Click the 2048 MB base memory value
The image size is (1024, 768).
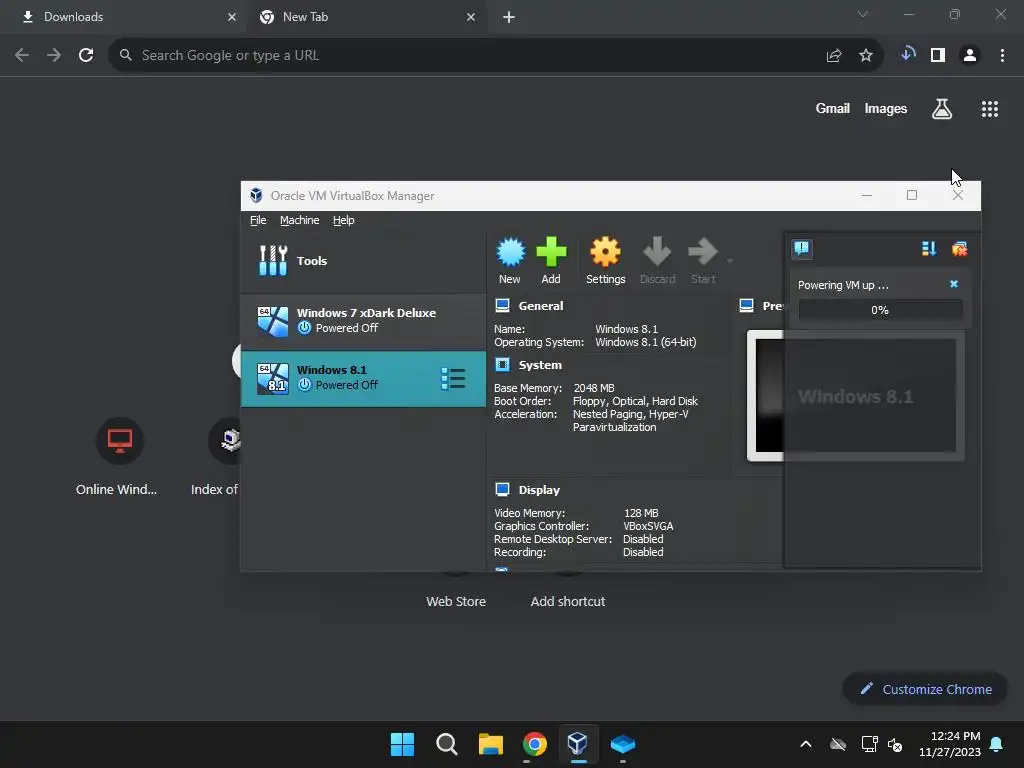coord(594,388)
